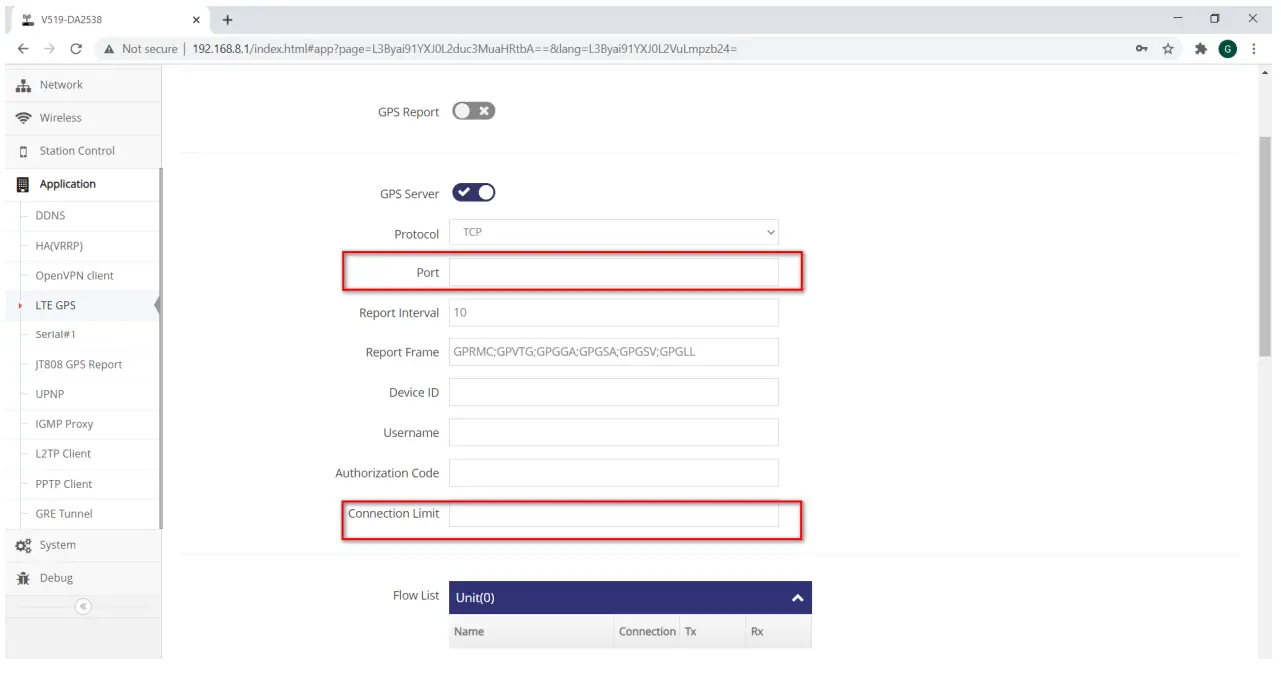Open IGMP Proxy page
The image size is (1281, 677).
coord(64,424)
